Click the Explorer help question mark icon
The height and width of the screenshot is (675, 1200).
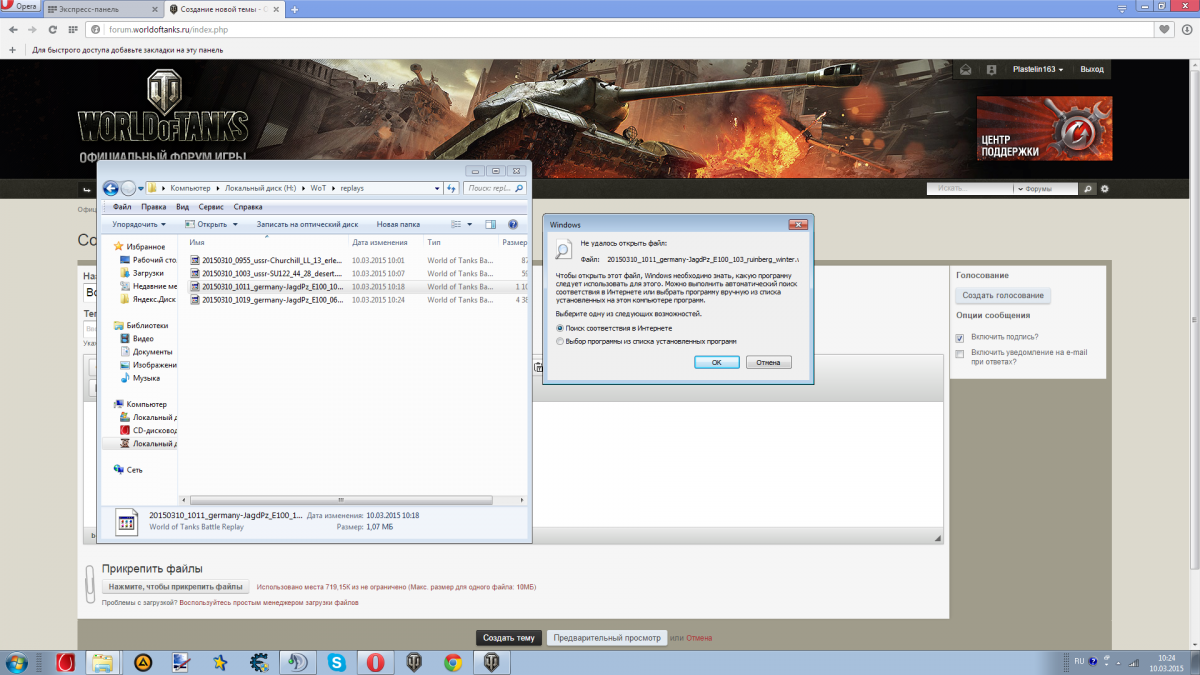click(513, 224)
